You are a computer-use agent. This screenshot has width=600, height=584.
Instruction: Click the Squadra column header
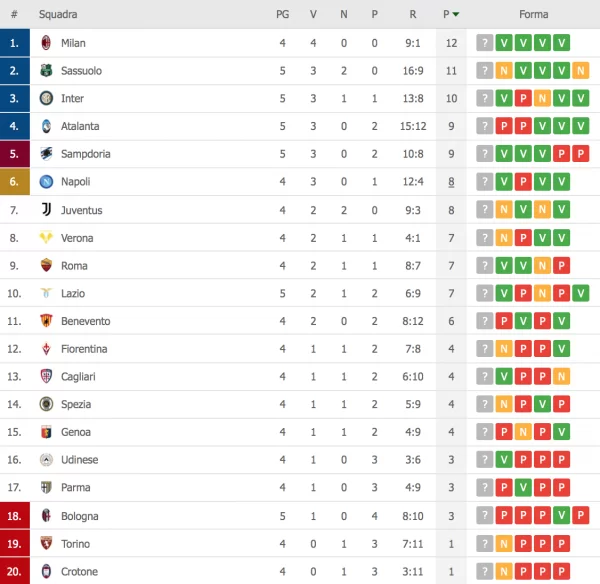58,15
